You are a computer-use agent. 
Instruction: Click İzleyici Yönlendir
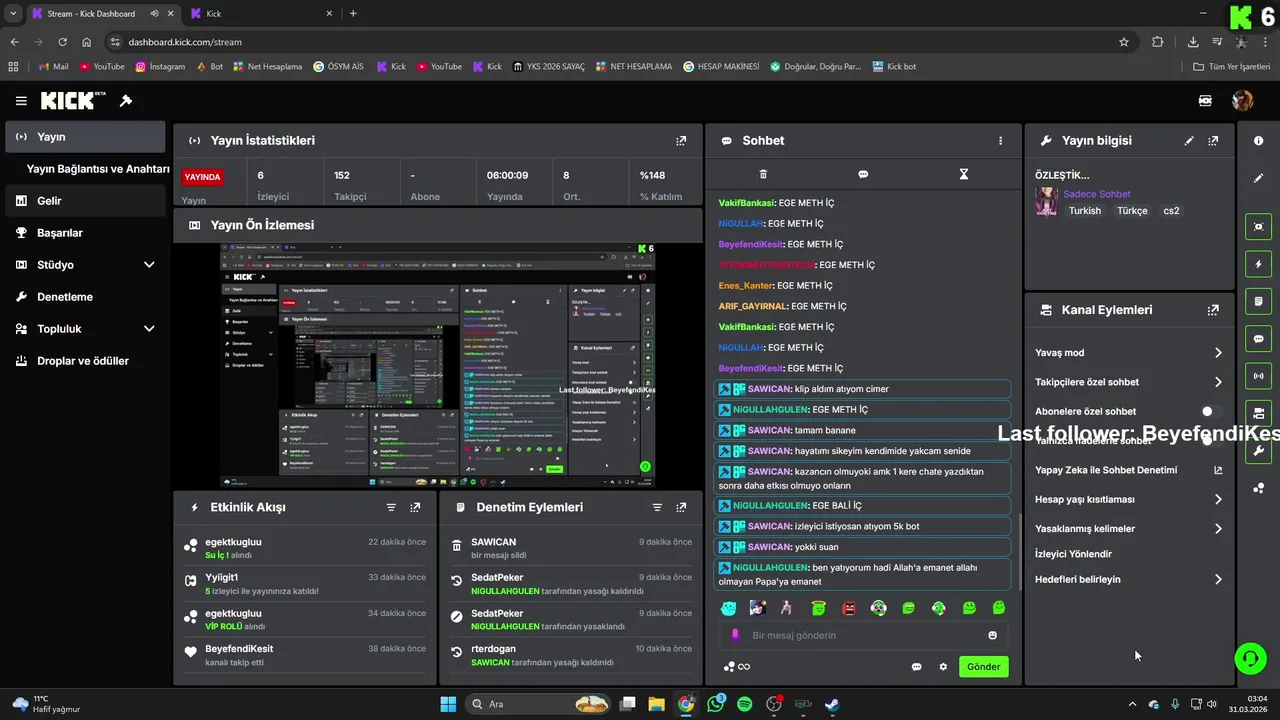1073,554
